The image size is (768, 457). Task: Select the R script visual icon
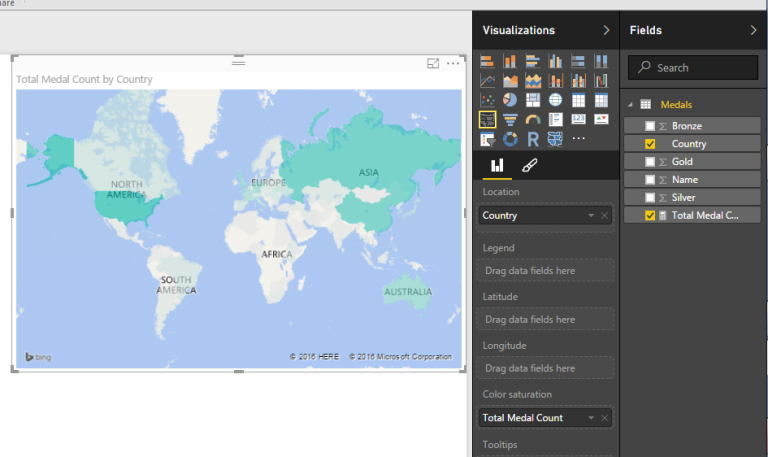[x=533, y=139]
